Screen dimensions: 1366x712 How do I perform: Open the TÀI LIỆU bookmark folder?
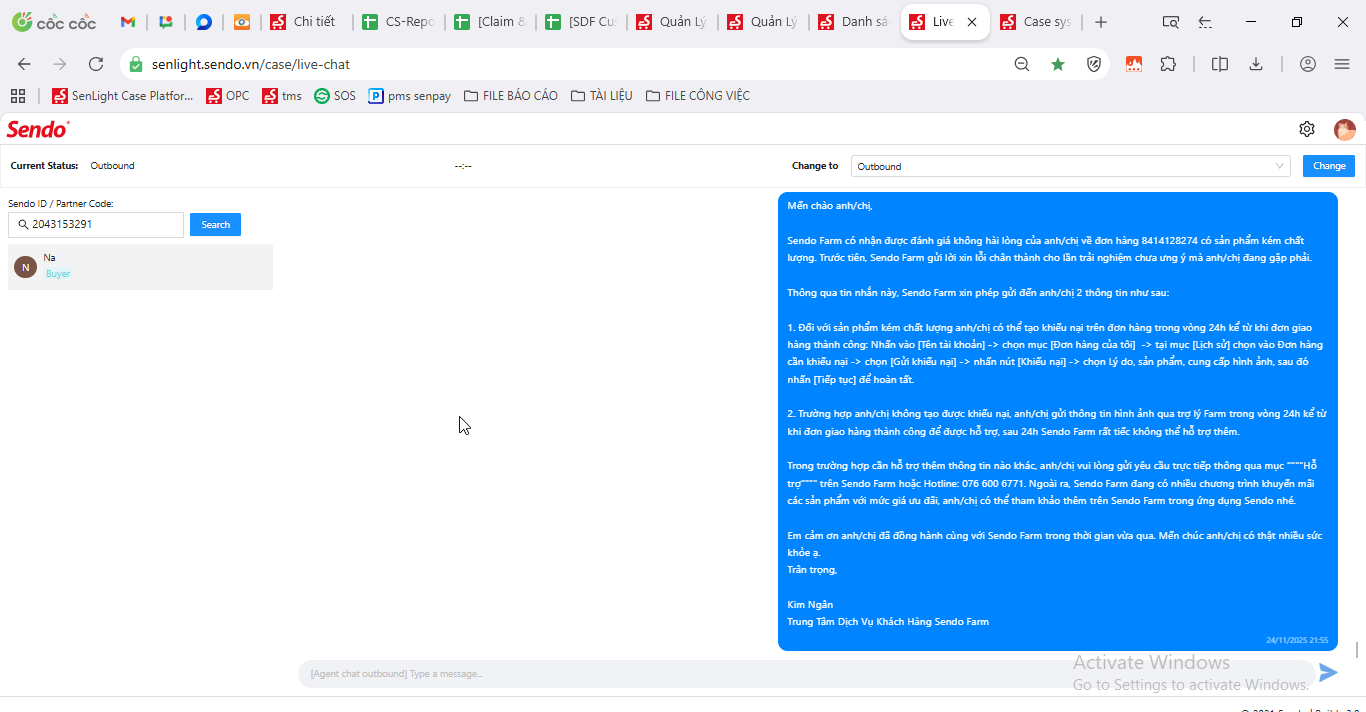(602, 96)
